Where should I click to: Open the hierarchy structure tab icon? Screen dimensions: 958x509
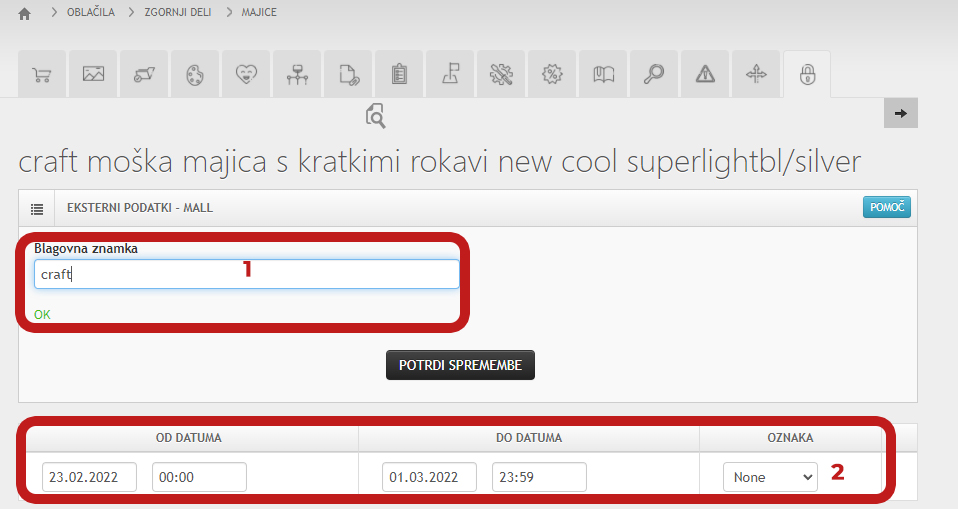click(x=296, y=74)
